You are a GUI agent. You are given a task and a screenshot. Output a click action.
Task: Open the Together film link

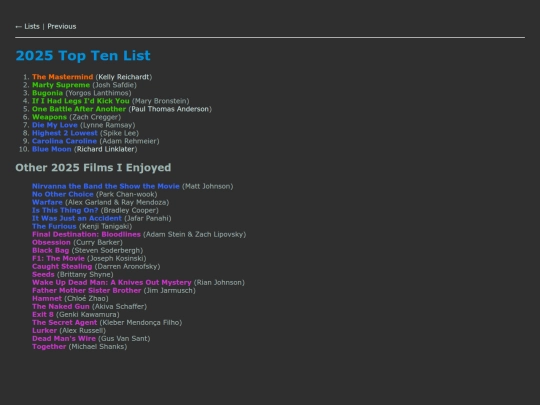coord(49,346)
